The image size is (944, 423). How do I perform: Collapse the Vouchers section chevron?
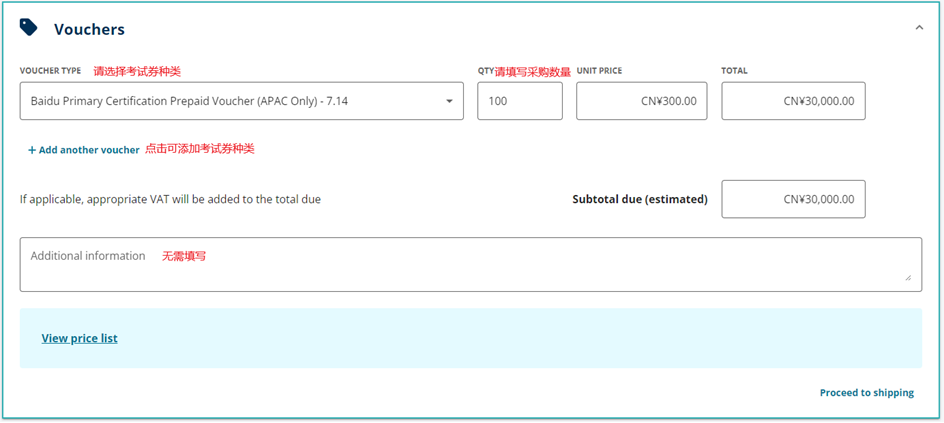tap(919, 28)
